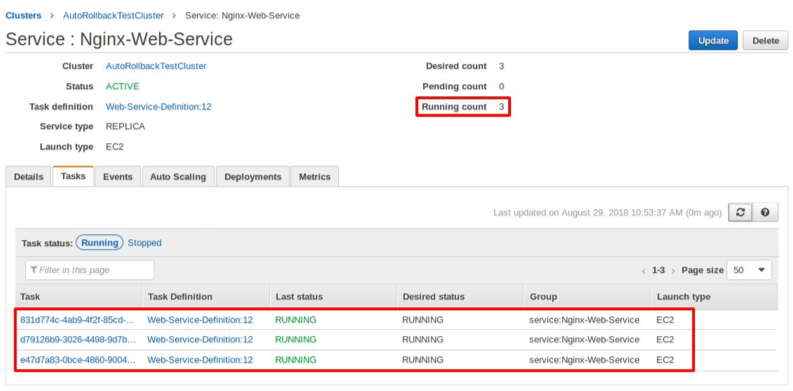Go to next page arrow
The width and height of the screenshot is (793, 391).
(x=673, y=271)
